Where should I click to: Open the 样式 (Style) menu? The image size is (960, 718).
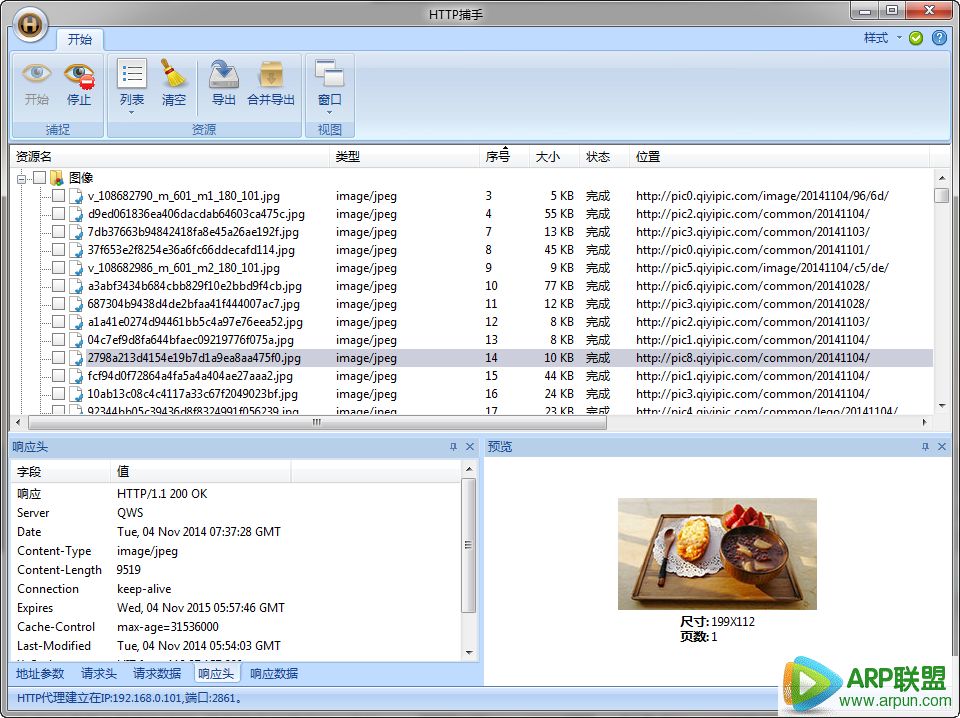click(881, 38)
